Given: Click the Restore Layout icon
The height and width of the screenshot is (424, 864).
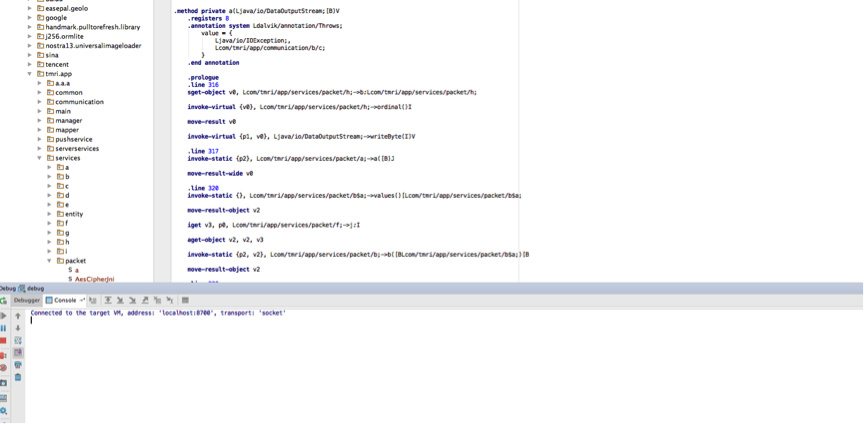Looking at the screenshot, I should tap(3, 398).
